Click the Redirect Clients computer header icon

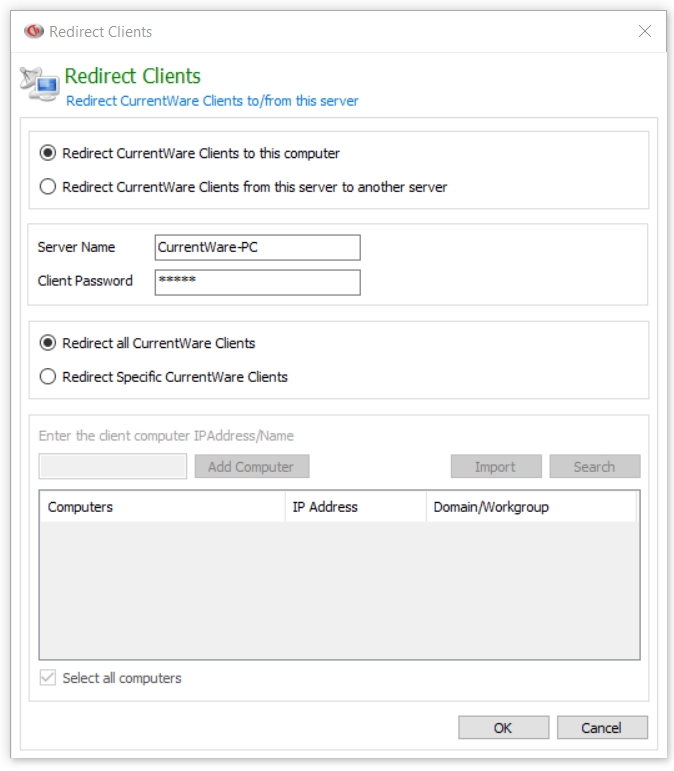coord(38,85)
